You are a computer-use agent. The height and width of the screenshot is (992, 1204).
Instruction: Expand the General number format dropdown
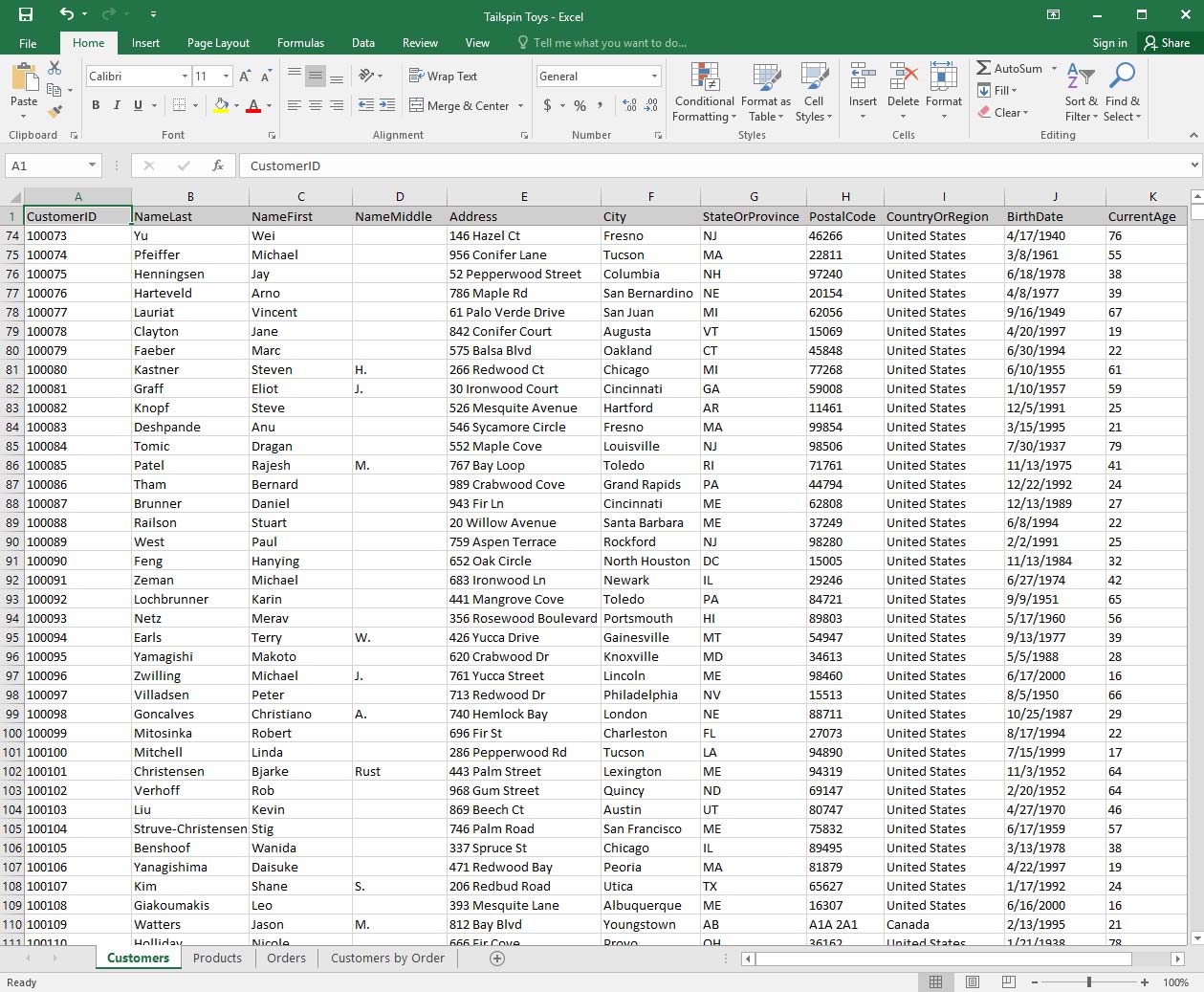click(654, 77)
